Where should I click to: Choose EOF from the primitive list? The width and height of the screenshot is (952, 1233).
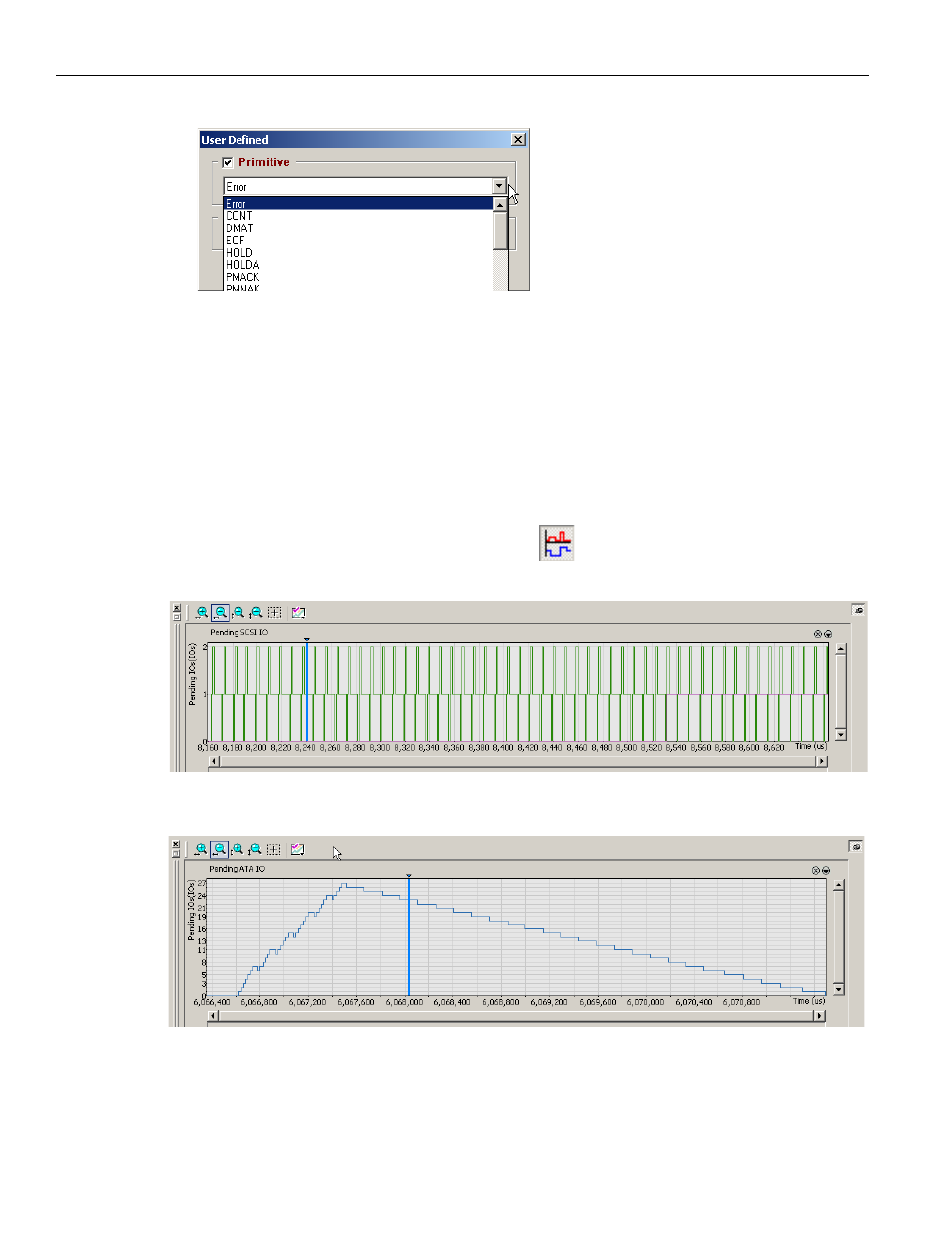coord(236,240)
